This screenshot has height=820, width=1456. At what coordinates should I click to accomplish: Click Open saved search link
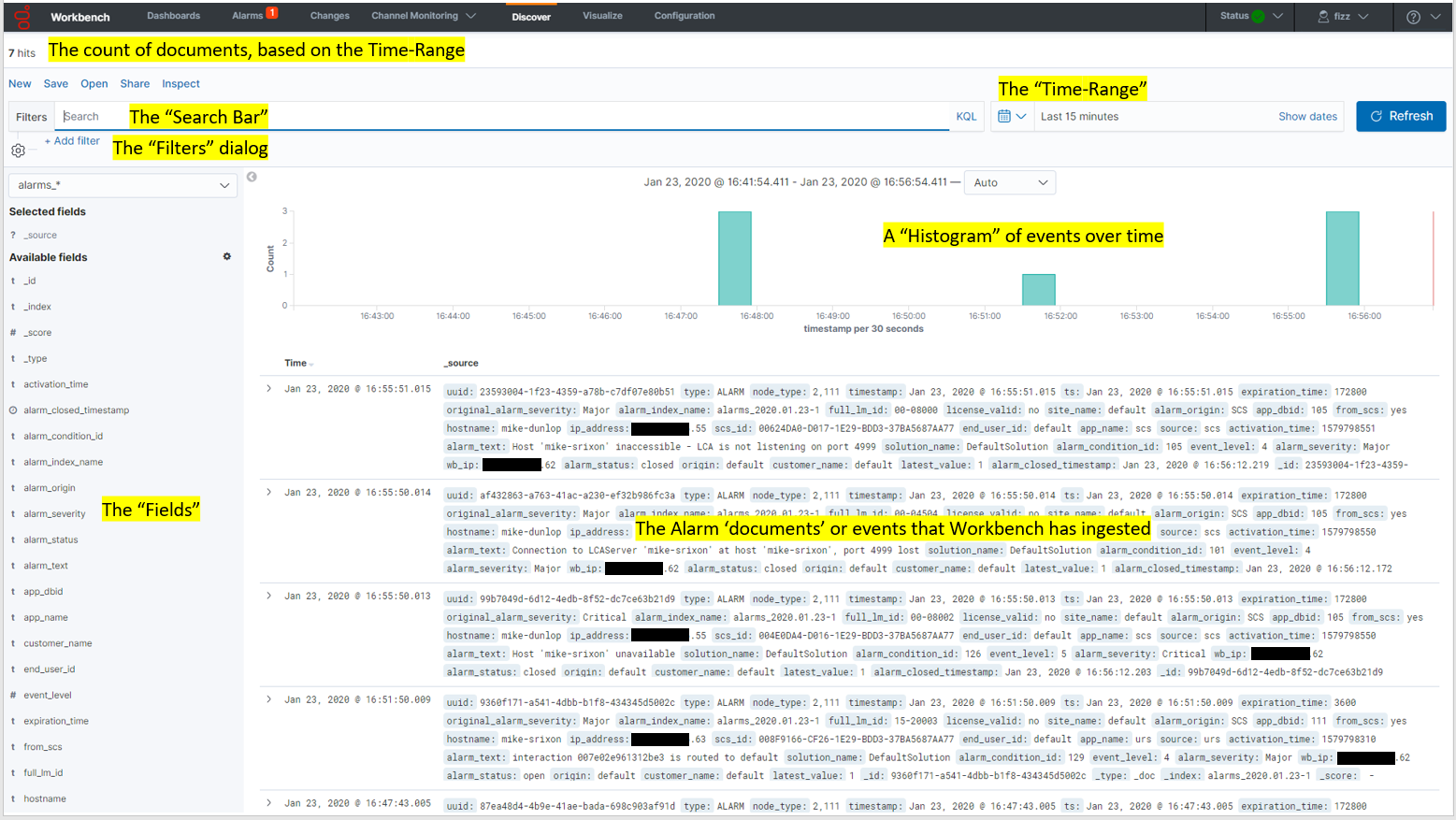(94, 84)
